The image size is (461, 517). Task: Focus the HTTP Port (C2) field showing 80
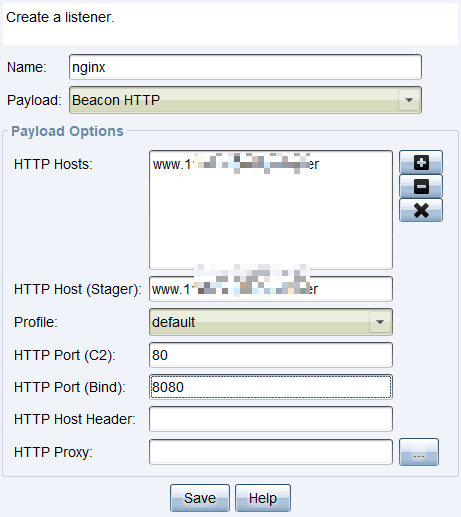coord(271,355)
